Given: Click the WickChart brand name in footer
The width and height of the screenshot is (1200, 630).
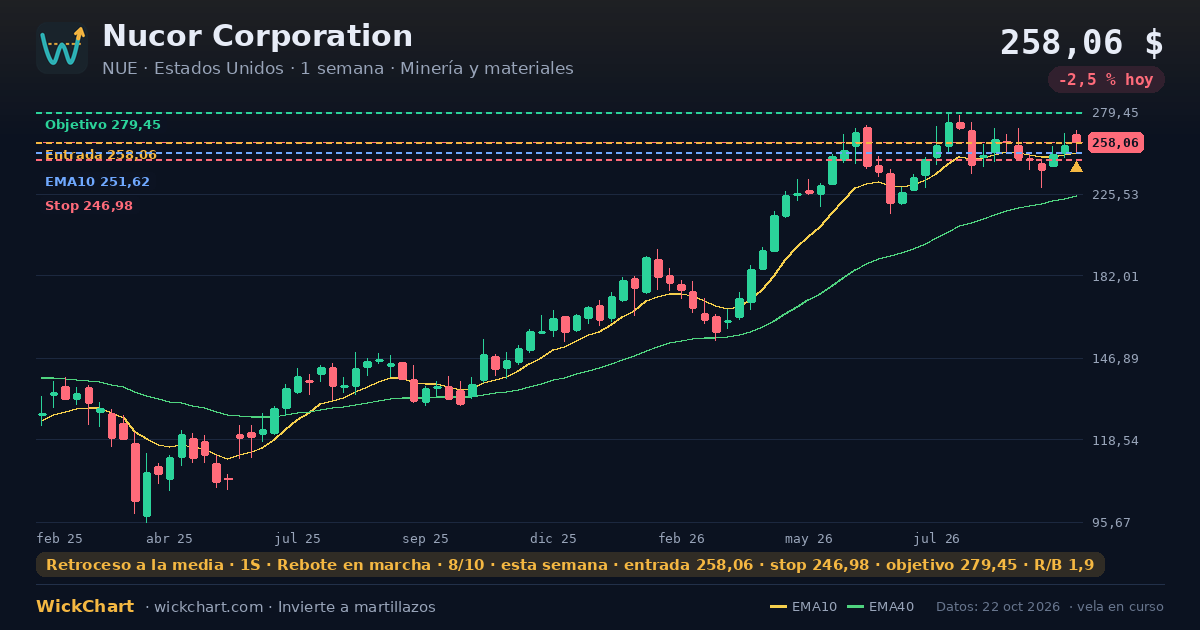Looking at the screenshot, I should click(x=85, y=607).
